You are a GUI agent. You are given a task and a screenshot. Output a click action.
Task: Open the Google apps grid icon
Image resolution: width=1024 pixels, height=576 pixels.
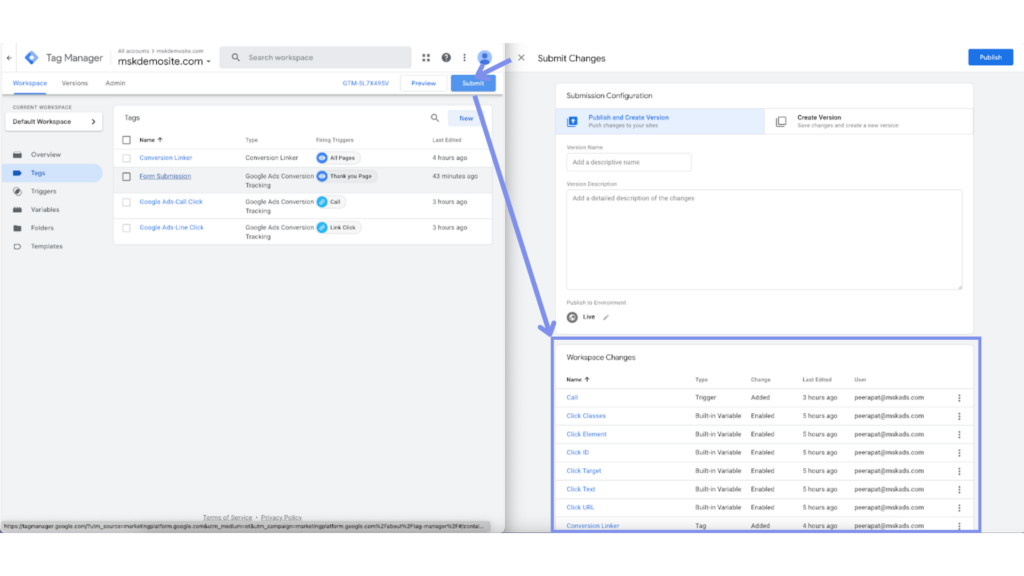tap(426, 57)
